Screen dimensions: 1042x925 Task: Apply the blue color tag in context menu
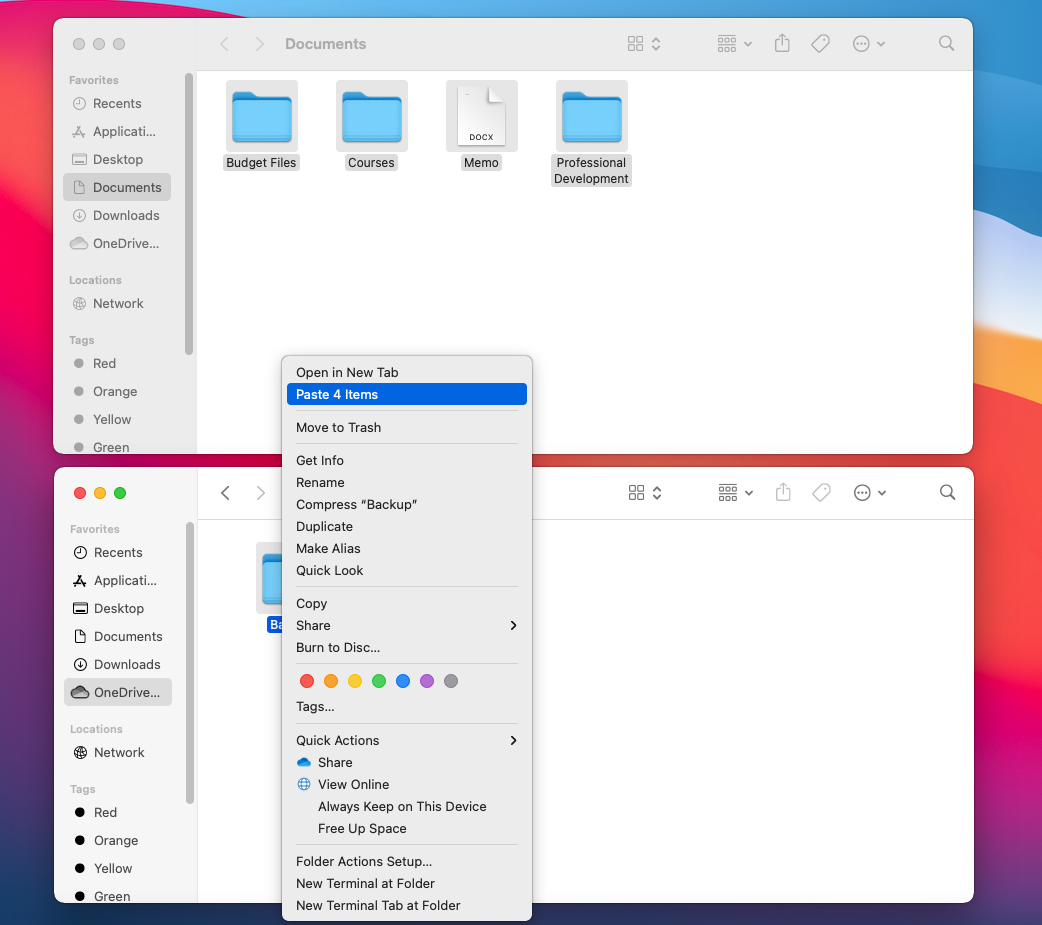click(403, 681)
